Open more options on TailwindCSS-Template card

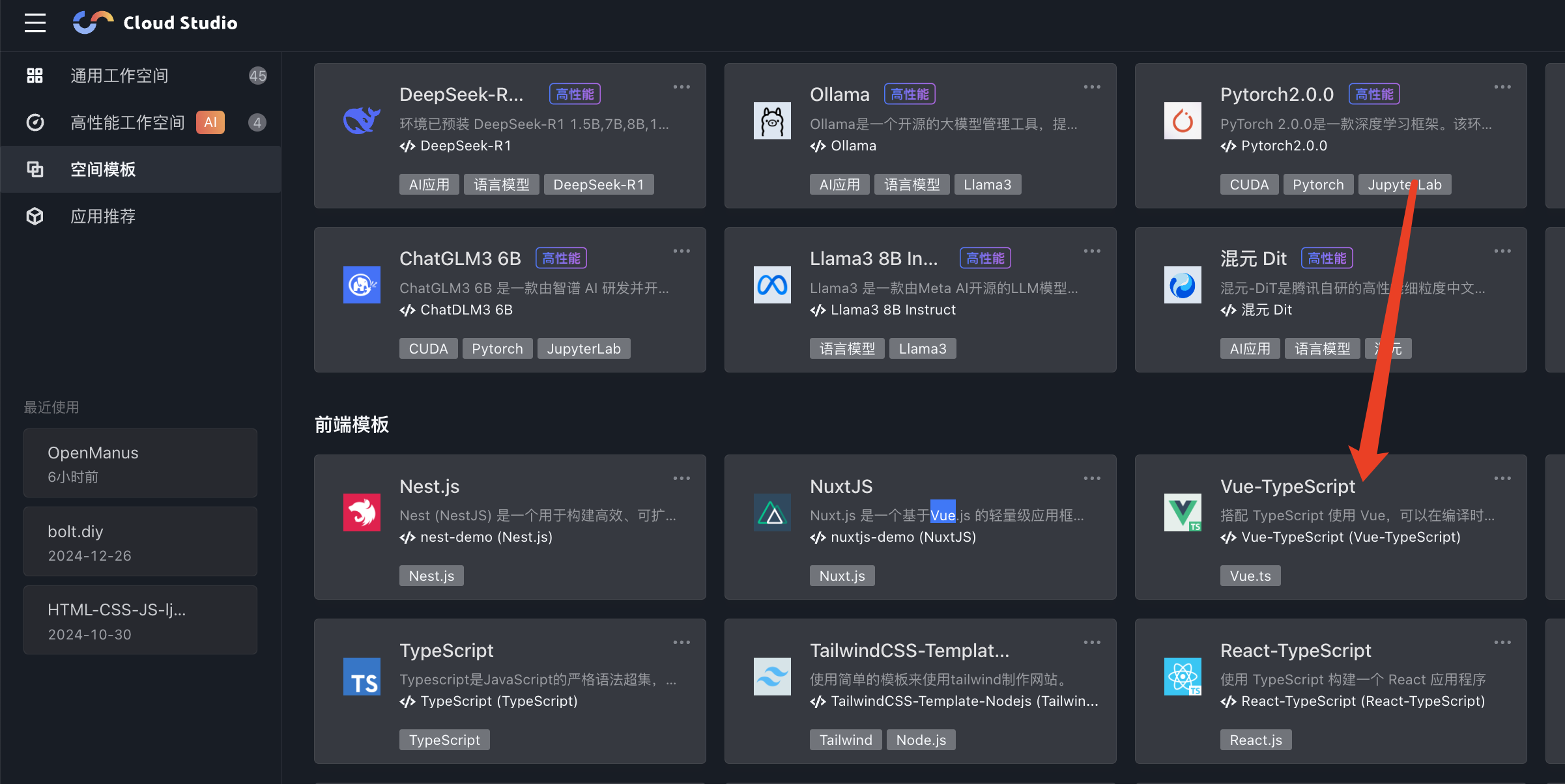point(1092,642)
